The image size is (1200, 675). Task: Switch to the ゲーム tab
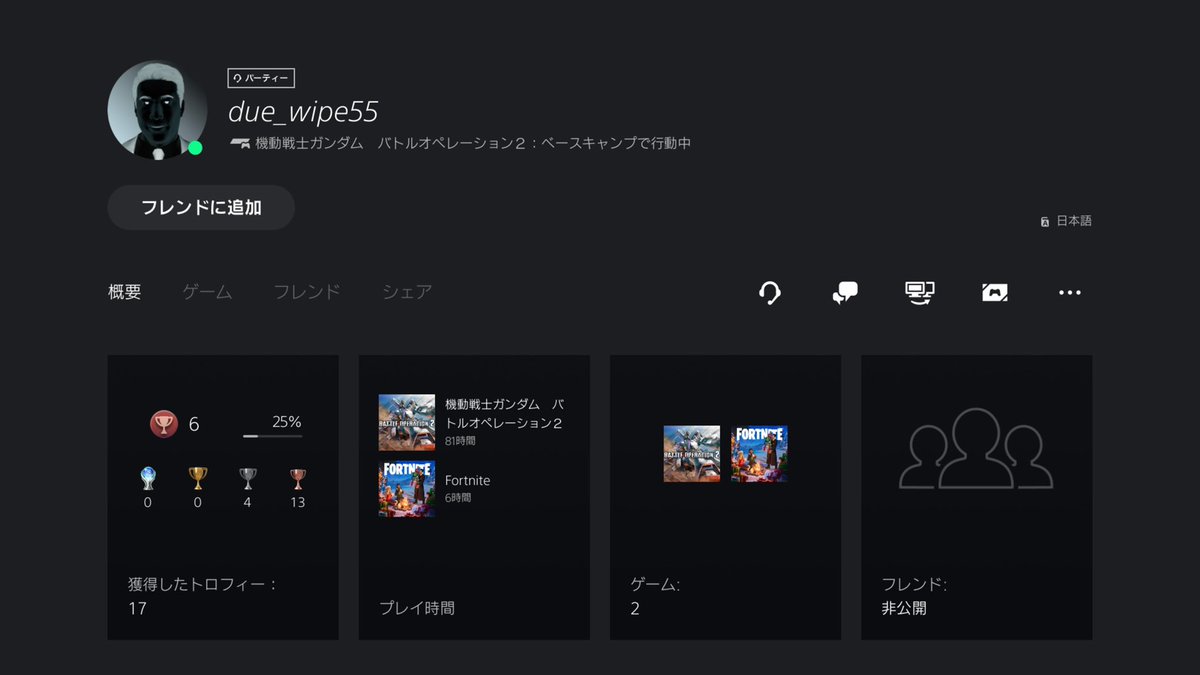(207, 292)
